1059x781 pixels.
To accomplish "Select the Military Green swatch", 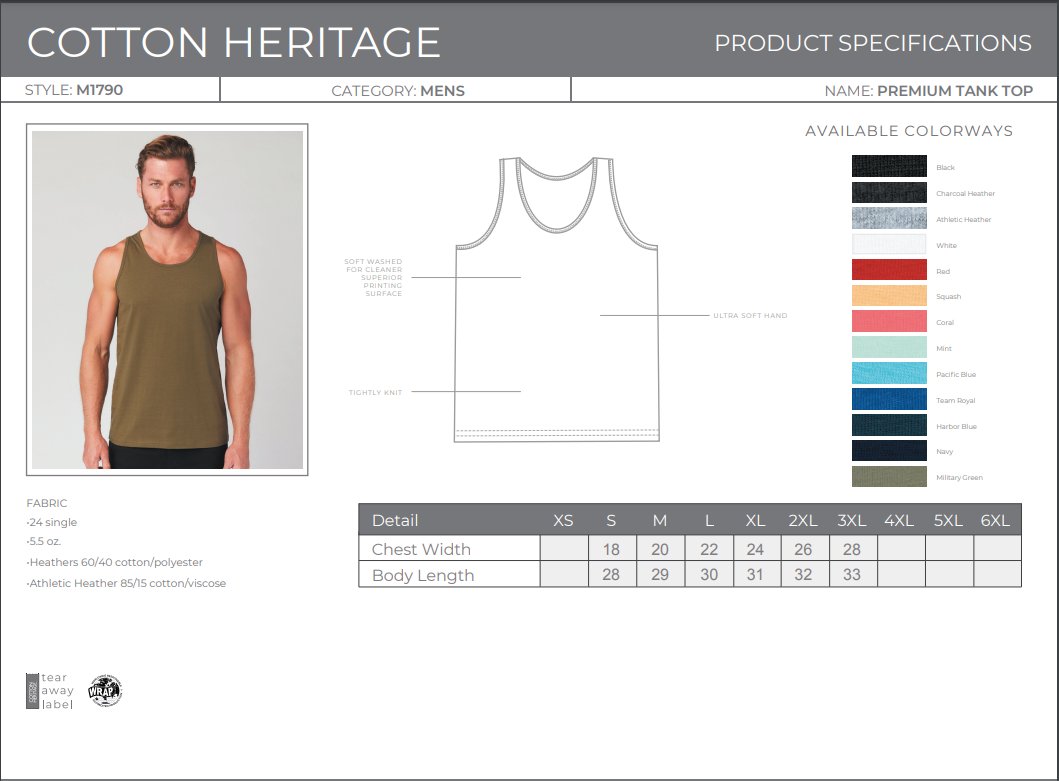I will [888, 477].
